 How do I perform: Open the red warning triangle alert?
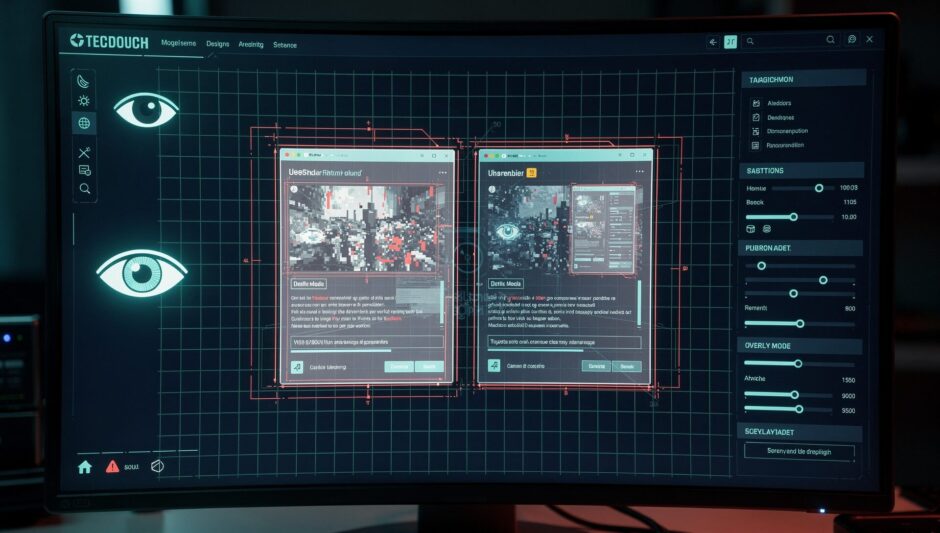(x=113, y=466)
